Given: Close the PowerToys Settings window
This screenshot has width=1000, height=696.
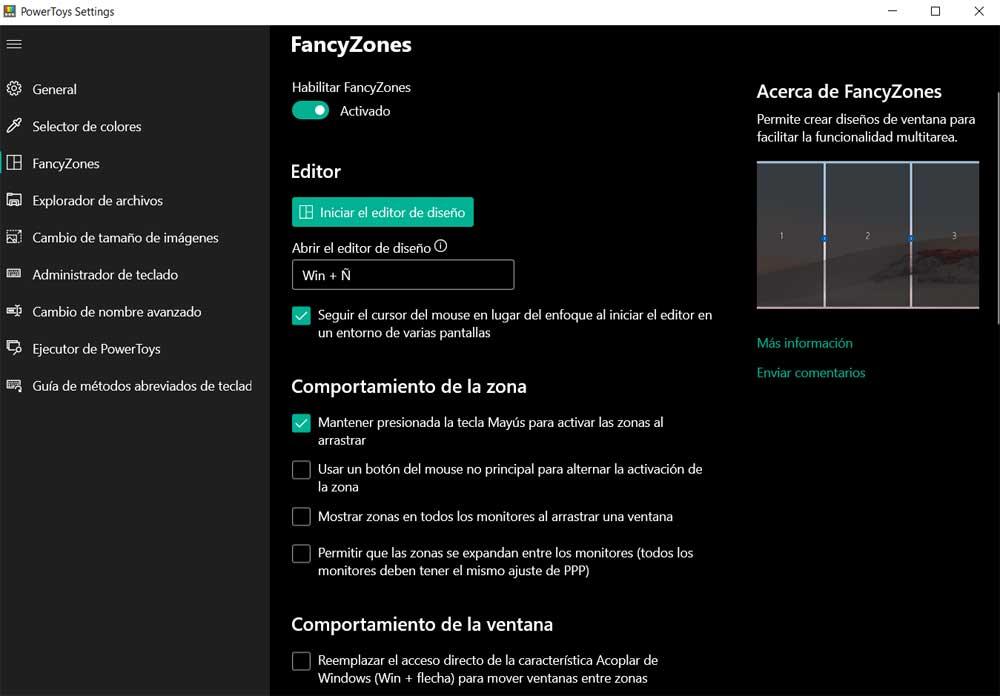Looking at the screenshot, I should tap(978, 11).
